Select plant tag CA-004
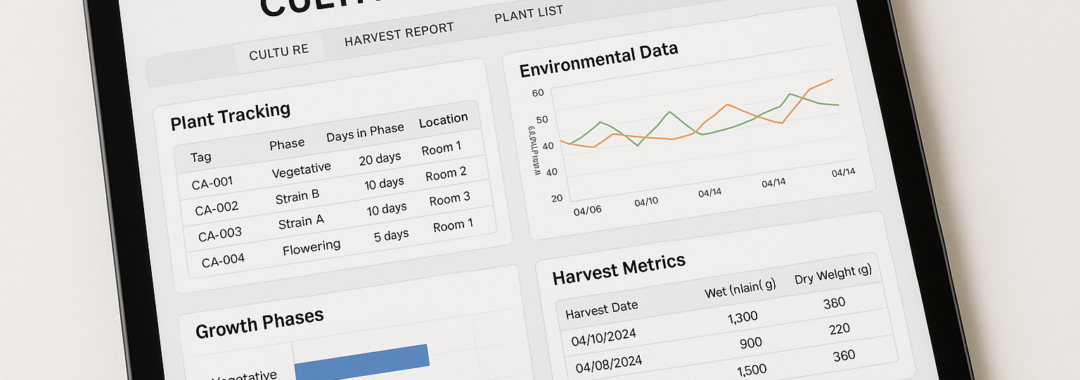Screen dimensions: 1080x380 click(x=223, y=261)
